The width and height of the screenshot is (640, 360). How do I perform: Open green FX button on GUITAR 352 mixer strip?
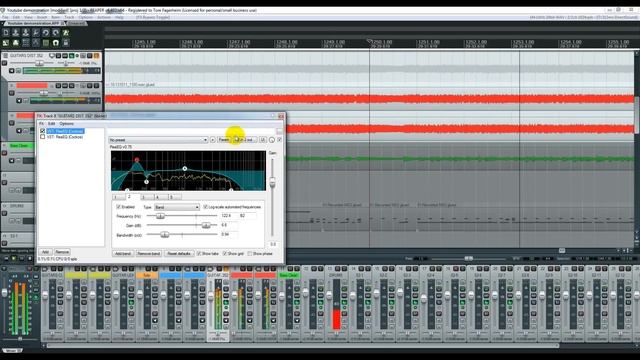[226, 303]
